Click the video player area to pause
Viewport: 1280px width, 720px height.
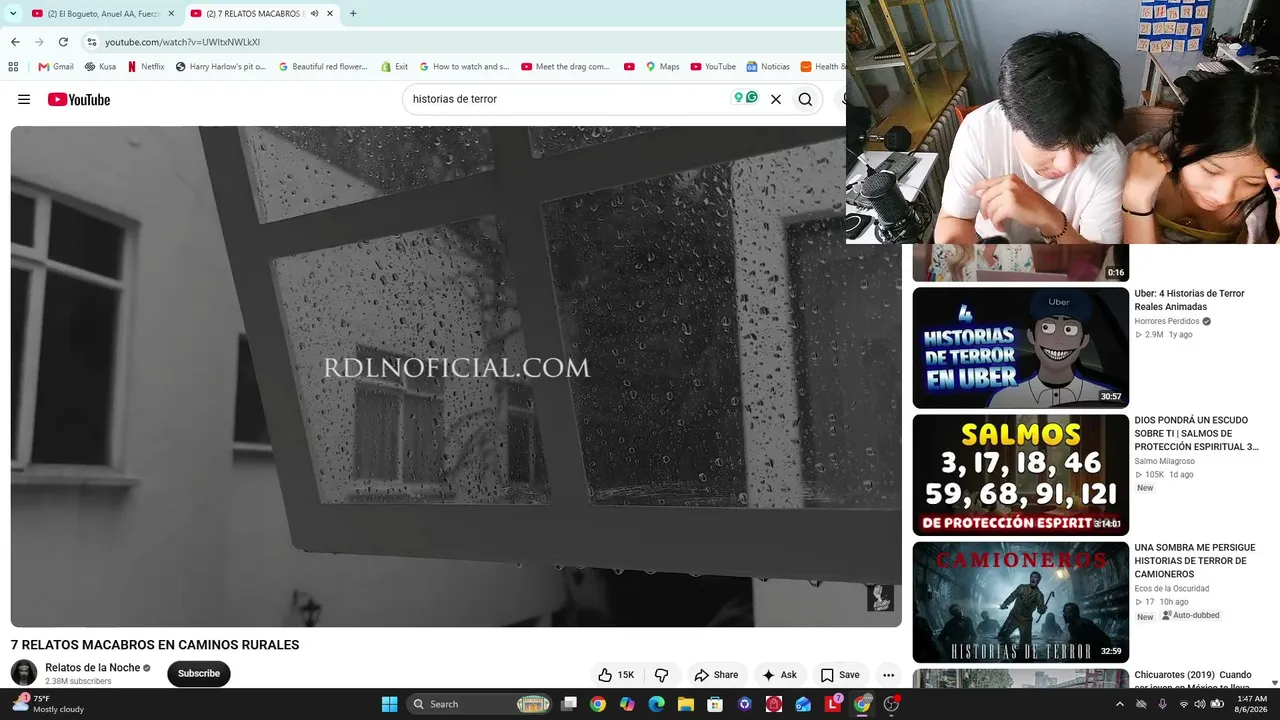pyautogui.click(x=456, y=376)
